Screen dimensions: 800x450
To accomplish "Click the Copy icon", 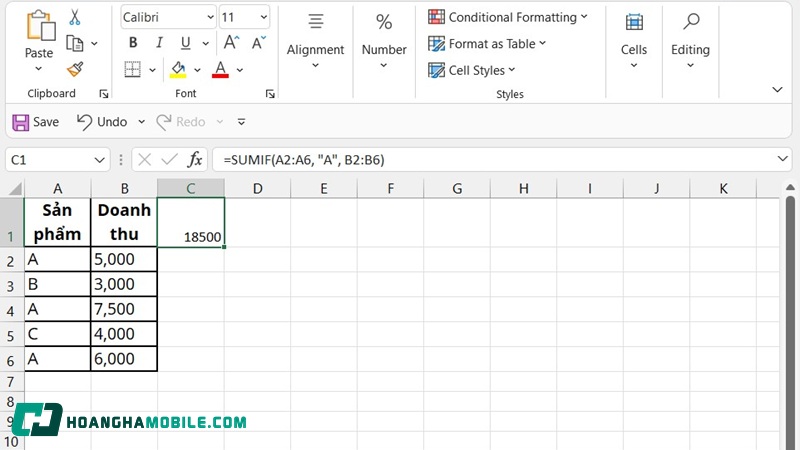I will tap(75, 44).
